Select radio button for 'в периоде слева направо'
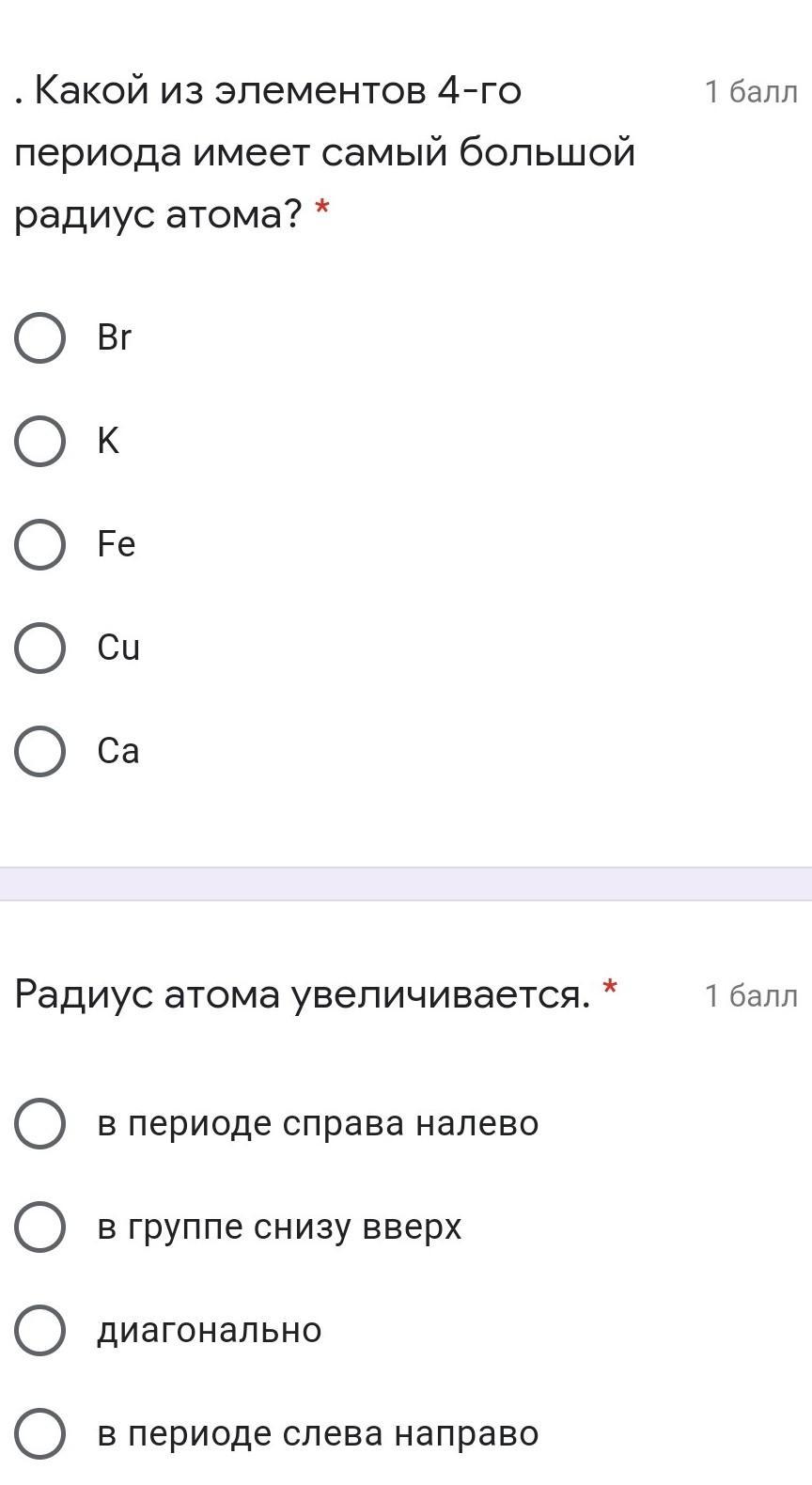Screen dimensions: 812x1485 (40, 1434)
